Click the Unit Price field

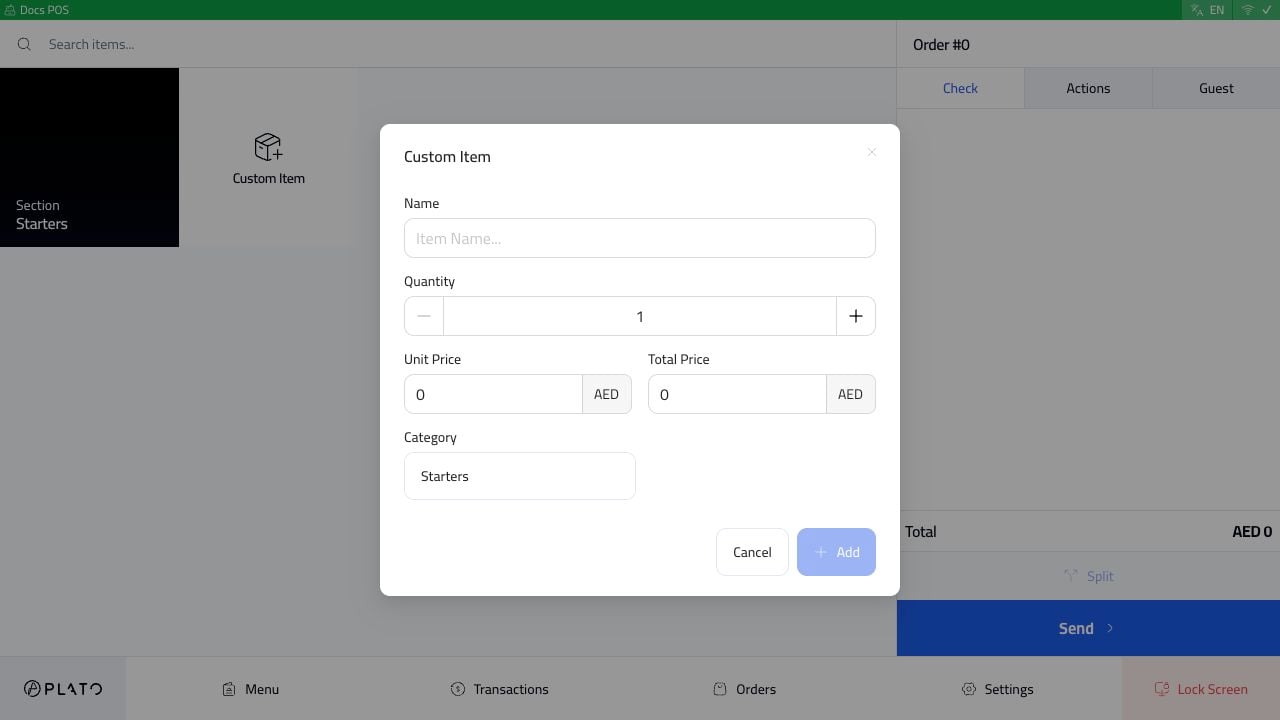coord(493,394)
